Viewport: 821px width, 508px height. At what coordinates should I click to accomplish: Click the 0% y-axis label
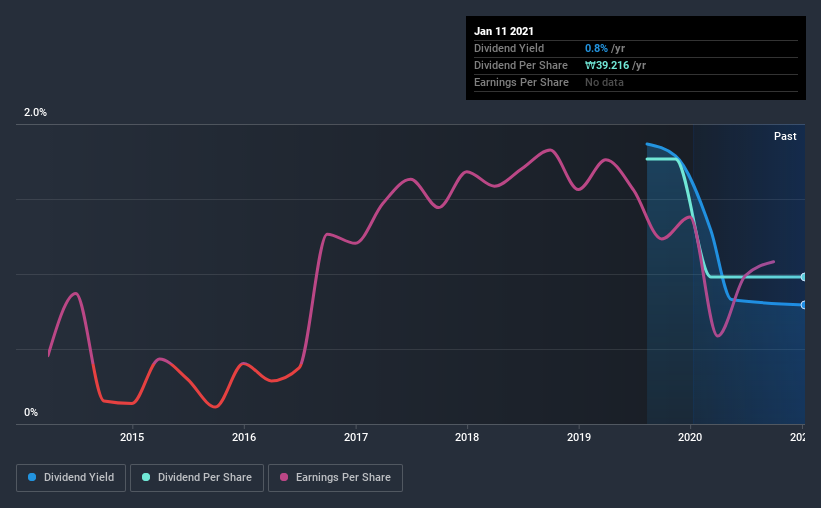(31, 412)
